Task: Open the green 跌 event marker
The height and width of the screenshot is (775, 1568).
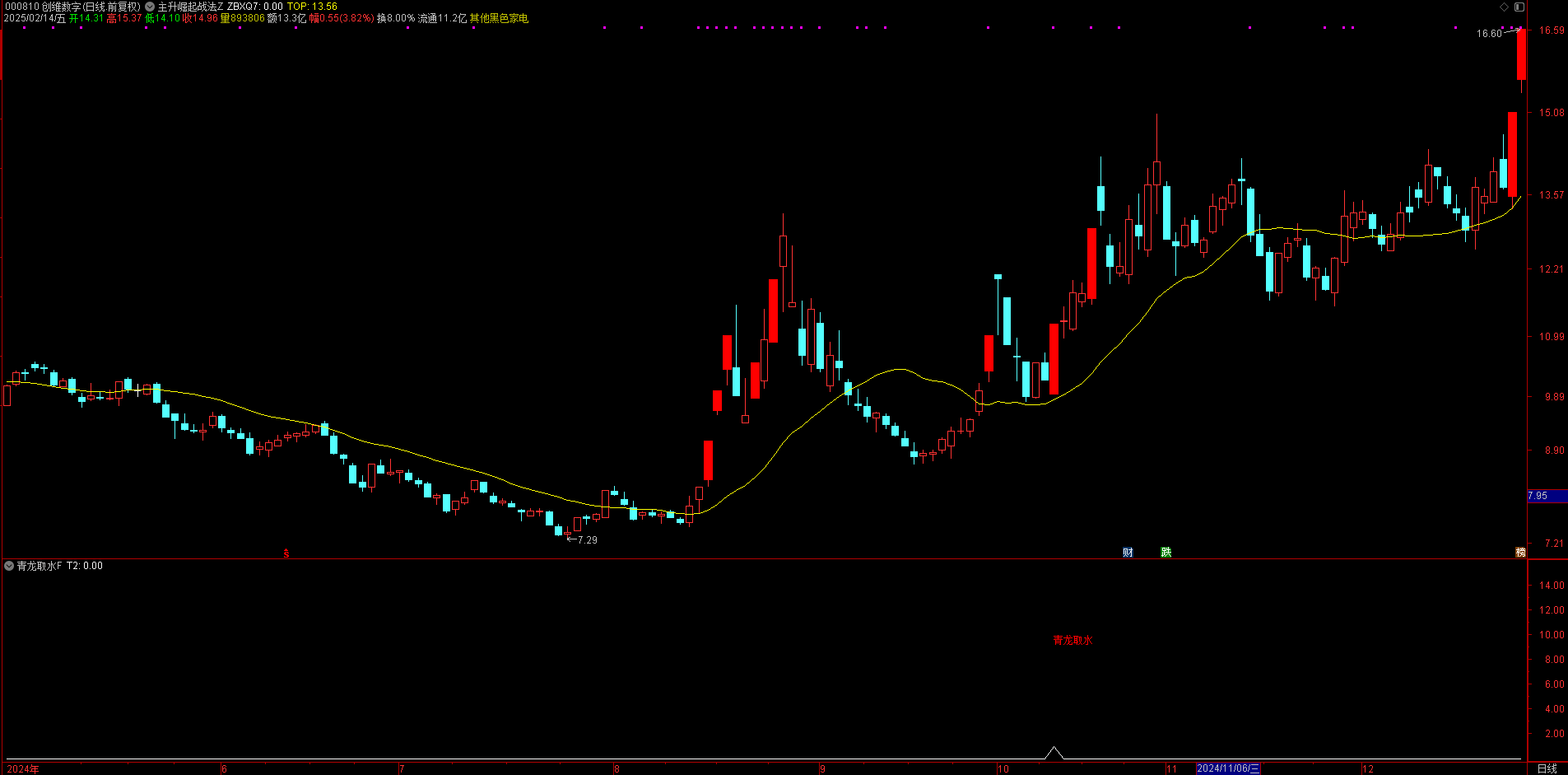Action: coord(1166,552)
